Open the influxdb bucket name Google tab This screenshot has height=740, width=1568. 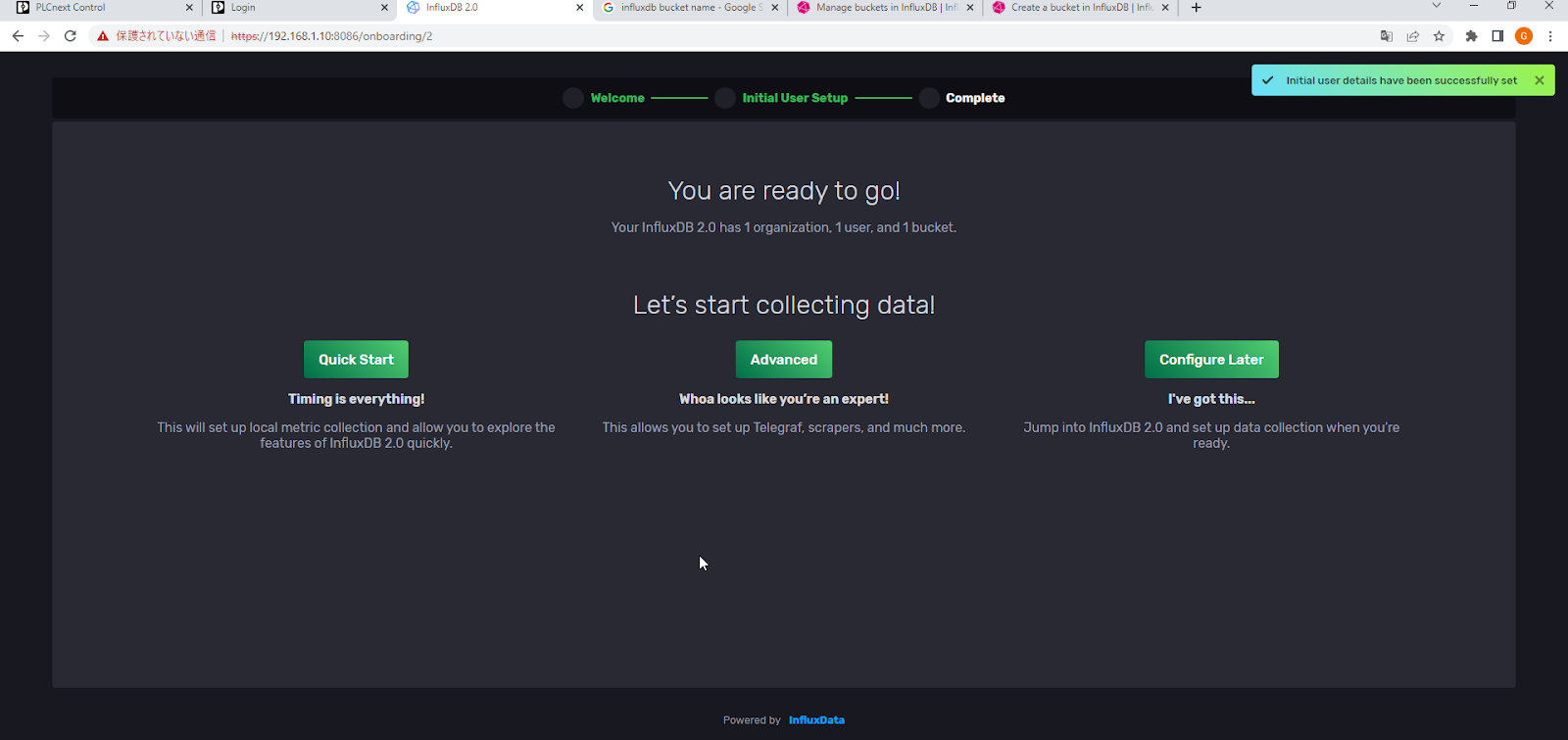tap(690, 8)
